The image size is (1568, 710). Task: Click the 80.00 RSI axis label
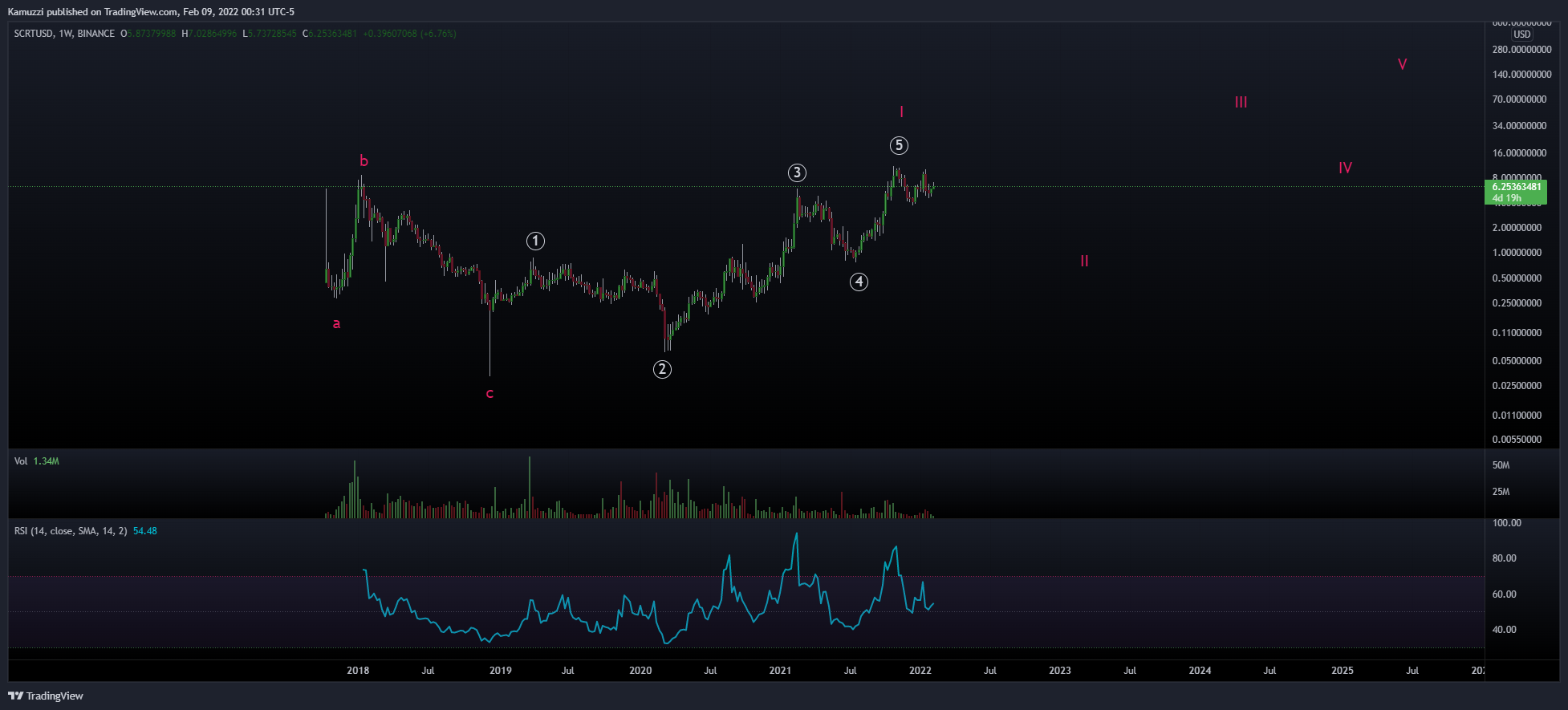(x=1504, y=558)
